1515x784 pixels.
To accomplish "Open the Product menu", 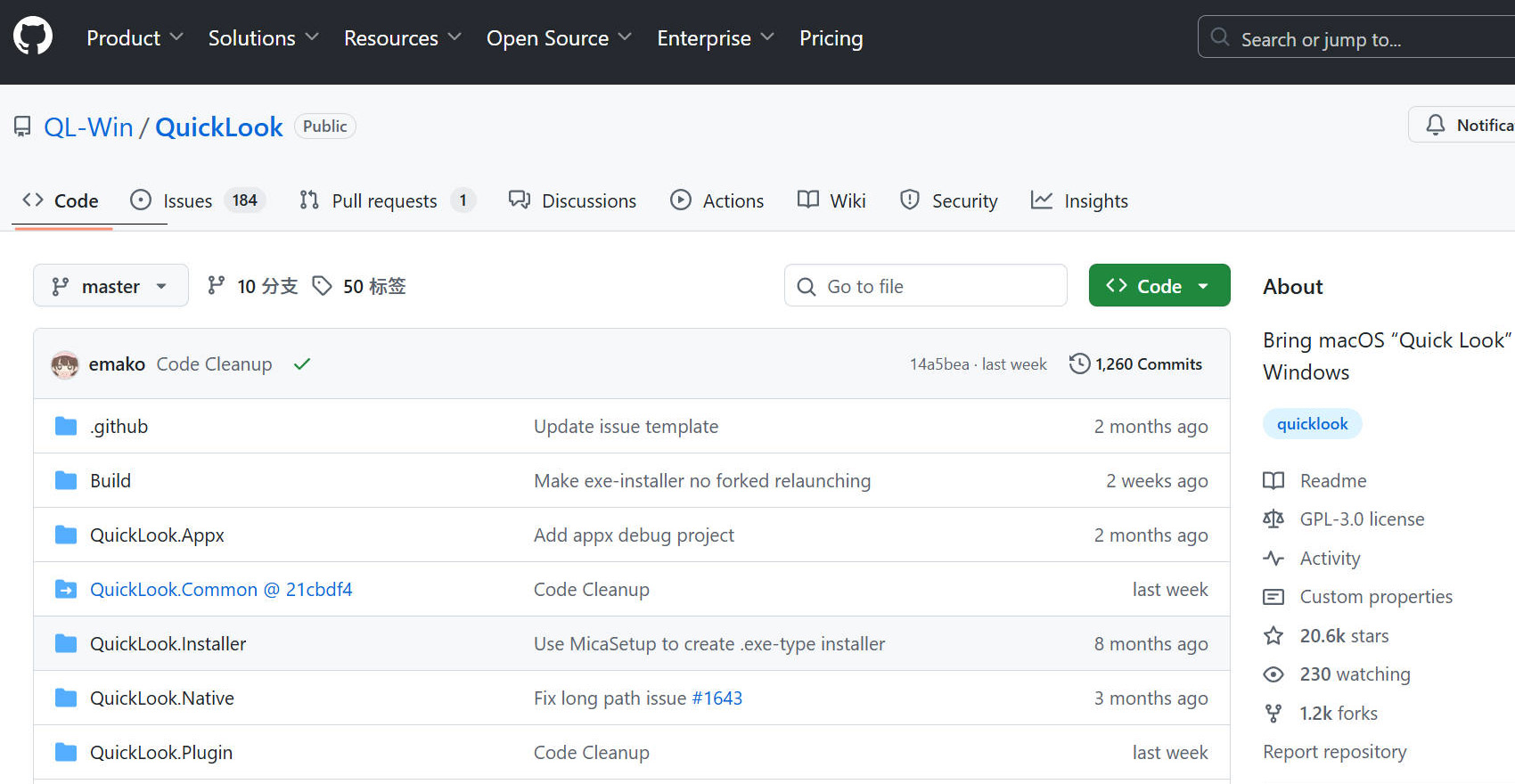I will tap(135, 38).
